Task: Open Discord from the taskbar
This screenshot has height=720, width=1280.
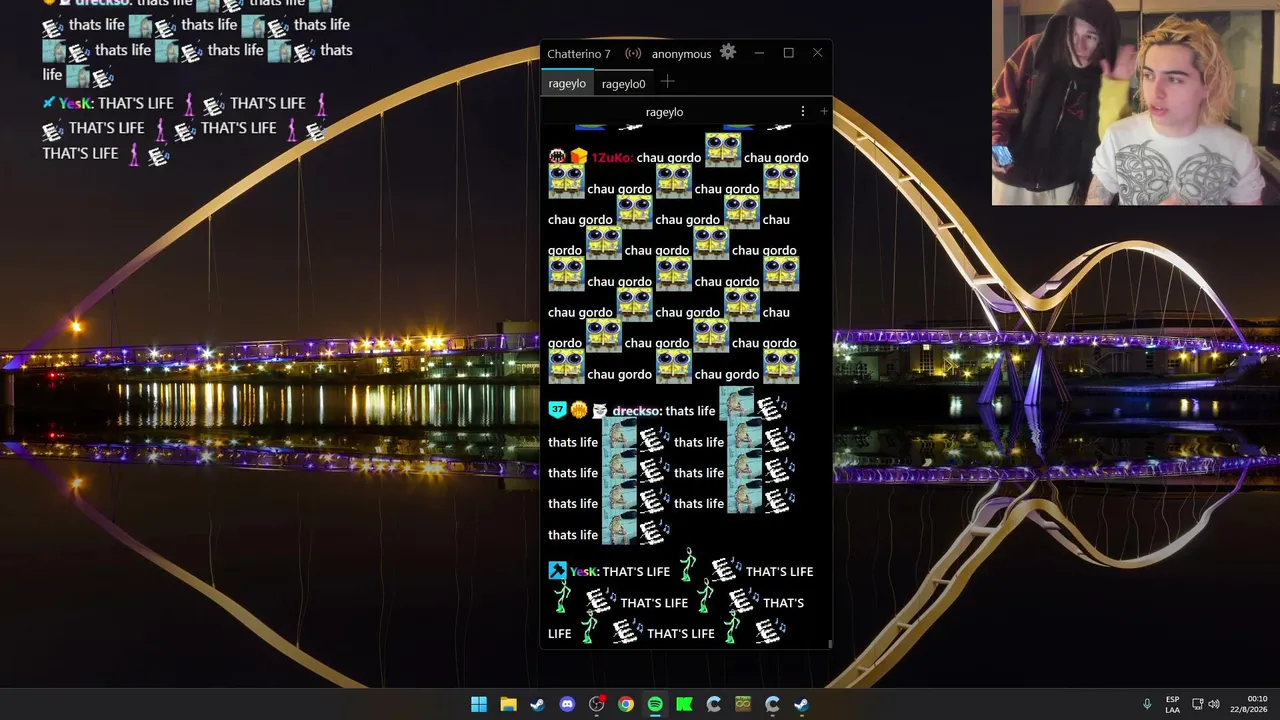Action: point(567,704)
